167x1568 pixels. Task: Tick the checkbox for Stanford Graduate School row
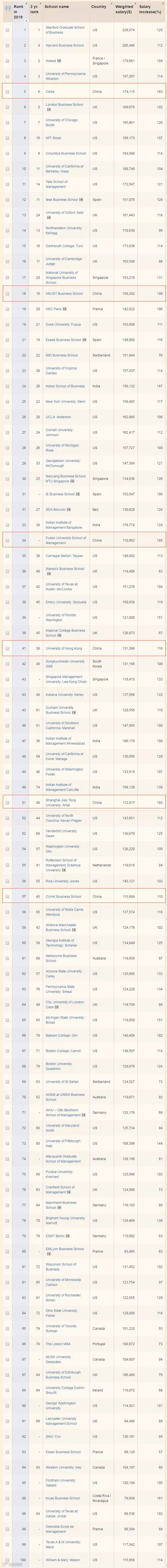coord(7,30)
